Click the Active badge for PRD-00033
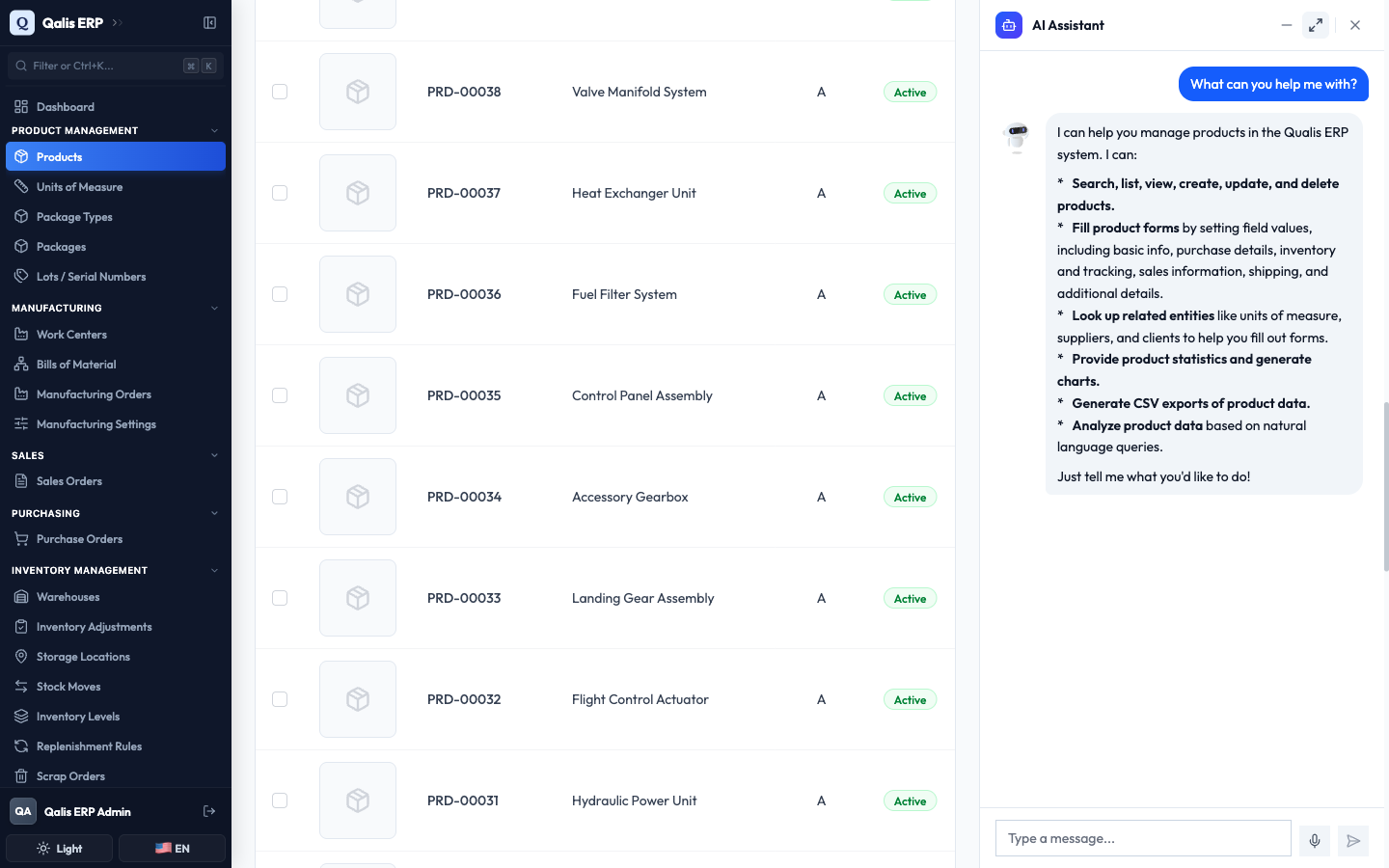This screenshot has width=1389, height=868. [910, 599]
